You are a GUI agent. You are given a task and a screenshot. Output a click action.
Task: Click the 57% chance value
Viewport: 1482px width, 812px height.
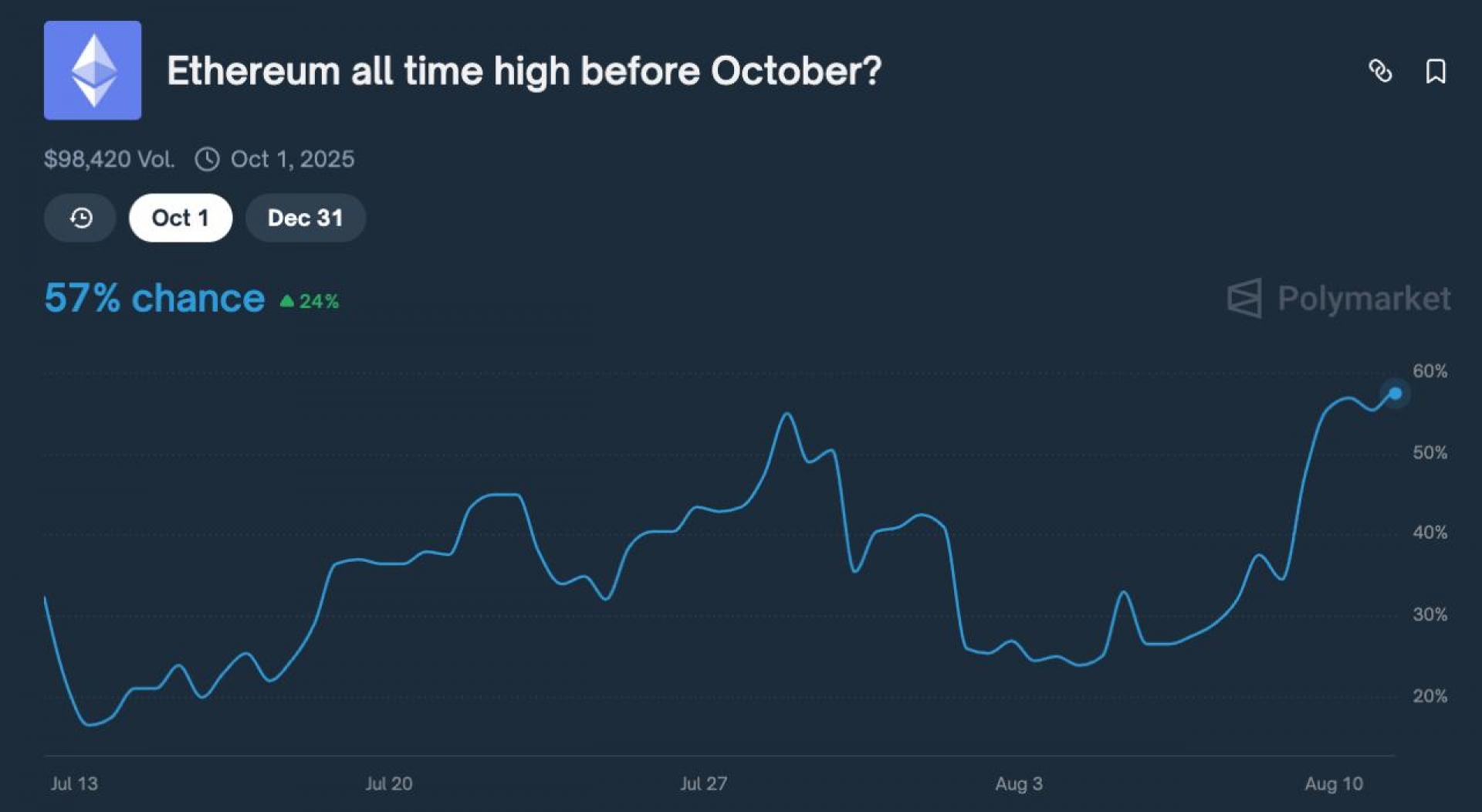(x=154, y=298)
